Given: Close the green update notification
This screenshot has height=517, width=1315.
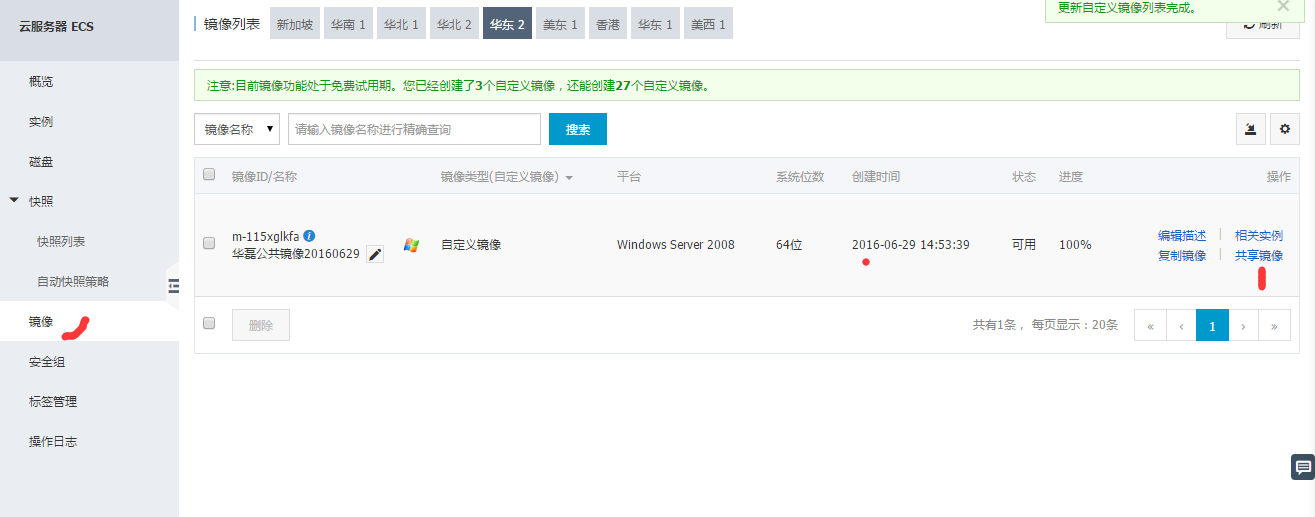Looking at the screenshot, I should pos(1283,6).
